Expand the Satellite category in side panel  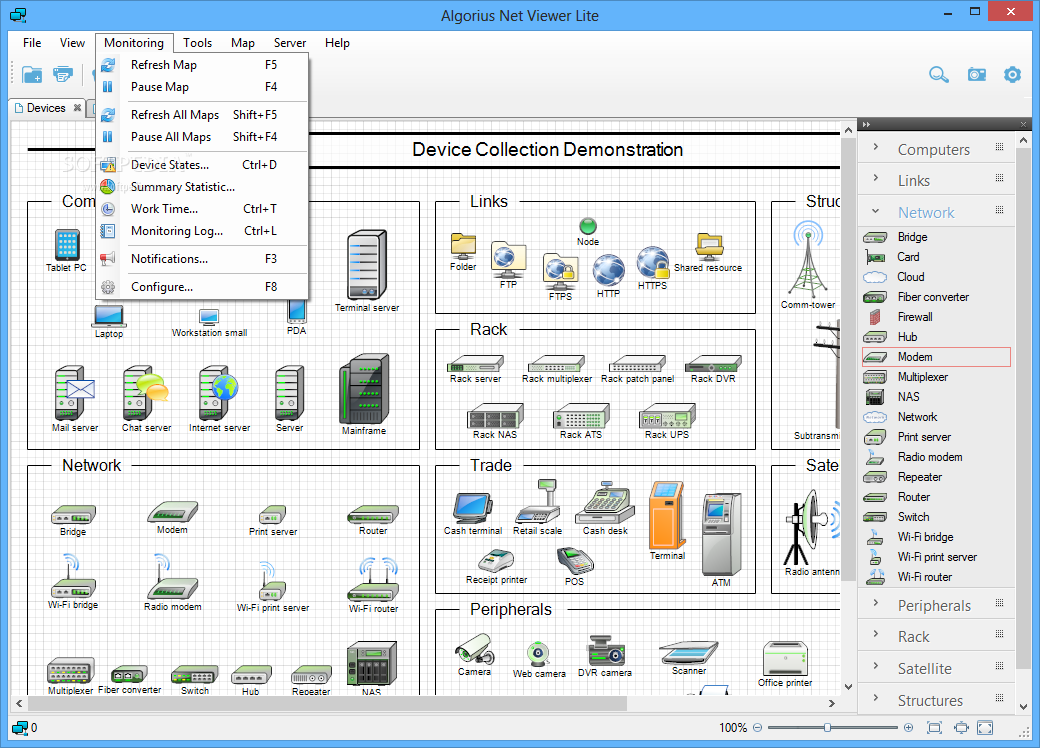[924, 668]
